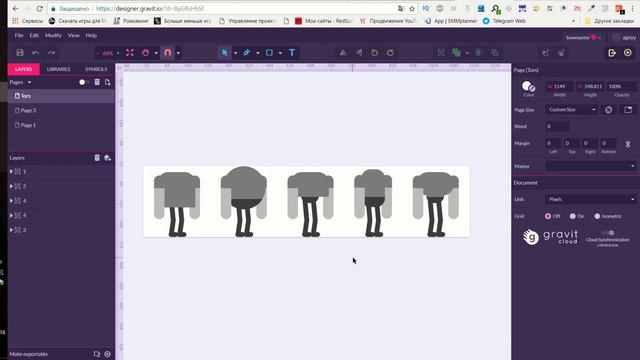Open the Page Size Custom Size dropdown

pyautogui.click(x=571, y=110)
